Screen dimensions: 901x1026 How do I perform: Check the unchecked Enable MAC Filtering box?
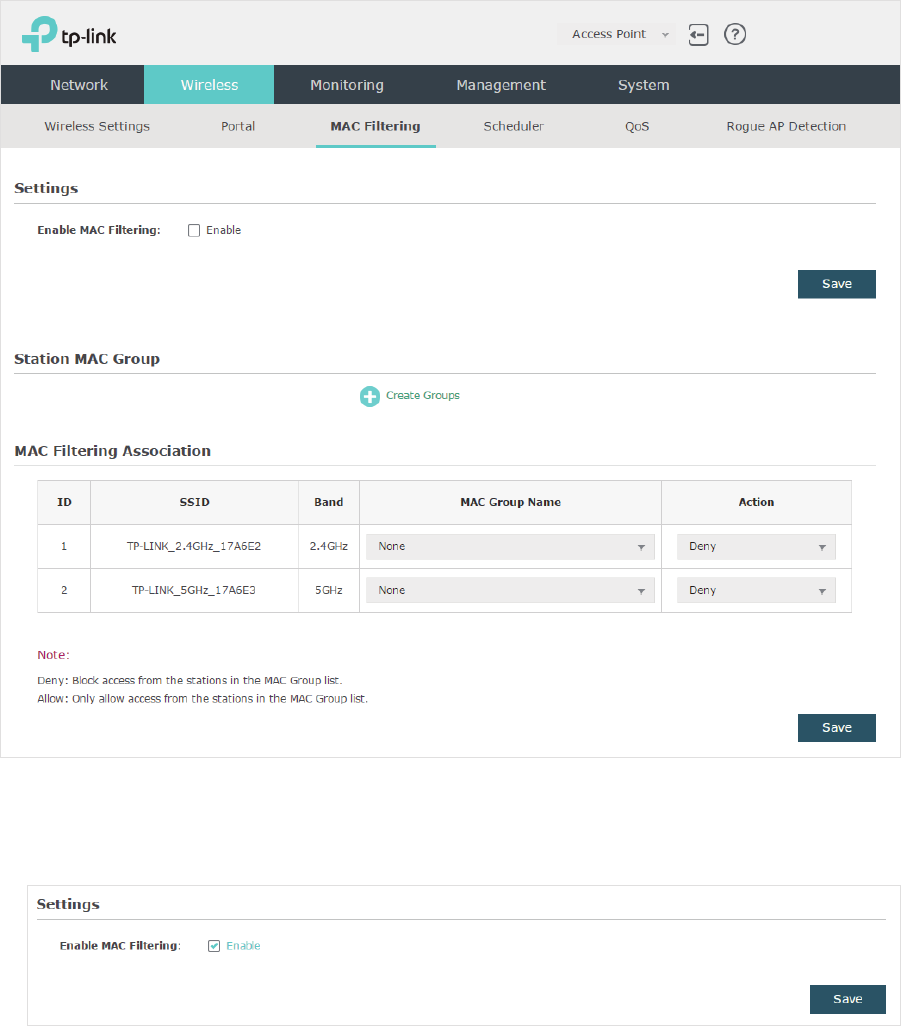(x=194, y=230)
